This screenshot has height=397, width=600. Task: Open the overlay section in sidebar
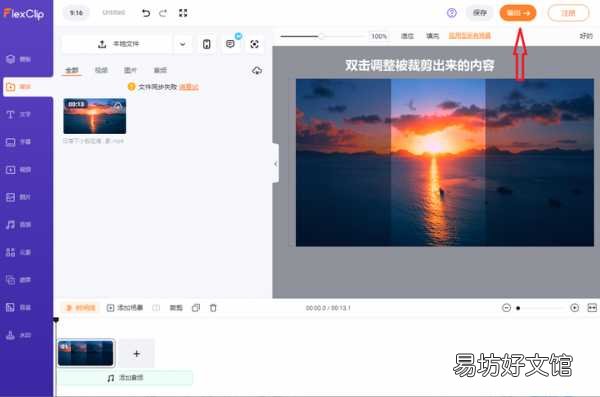[x=18, y=280]
